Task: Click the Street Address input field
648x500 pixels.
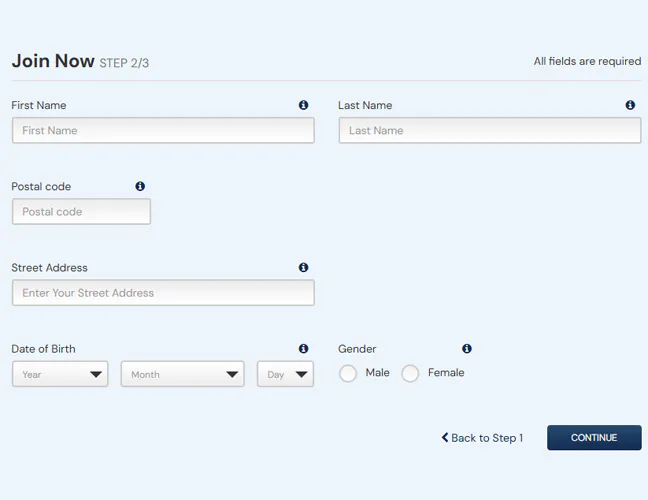Action: (163, 293)
